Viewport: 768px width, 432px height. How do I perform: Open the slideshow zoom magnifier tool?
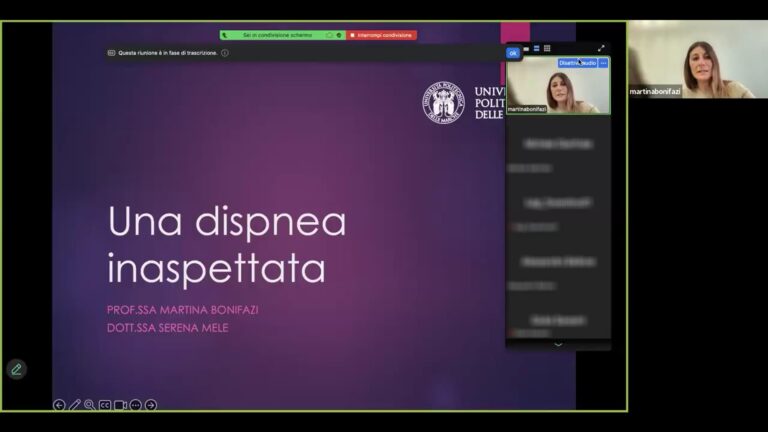point(90,405)
